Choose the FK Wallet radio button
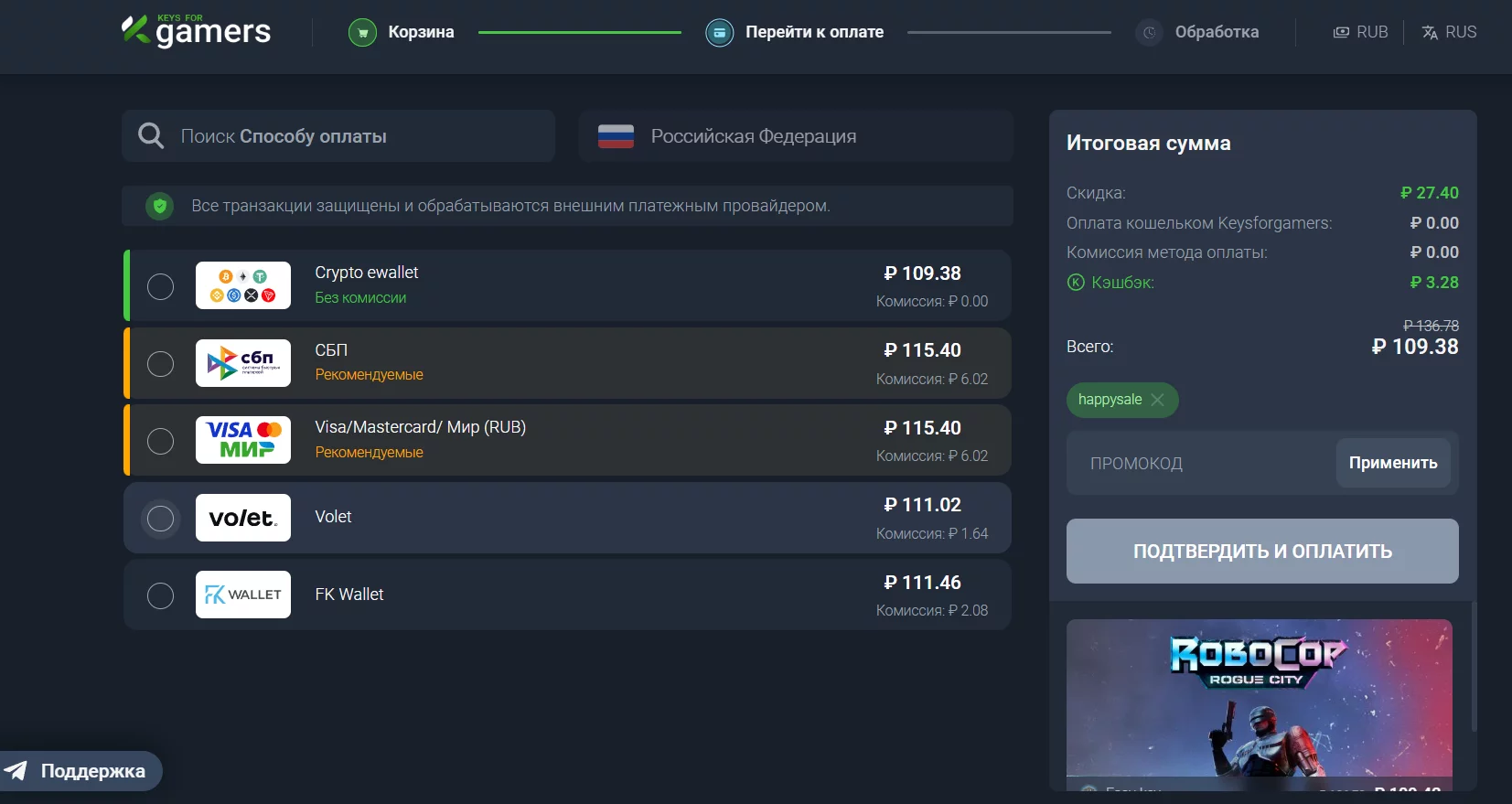Image resolution: width=1512 pixels, height=804 pixels. [161, 595]
